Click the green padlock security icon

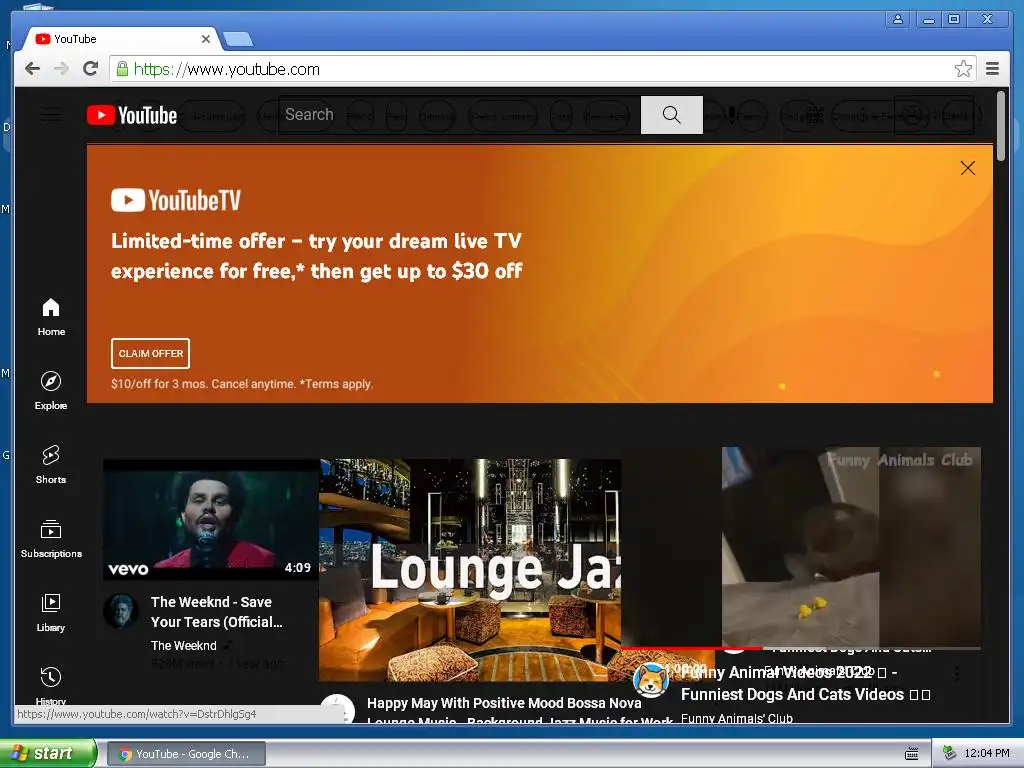122,69
